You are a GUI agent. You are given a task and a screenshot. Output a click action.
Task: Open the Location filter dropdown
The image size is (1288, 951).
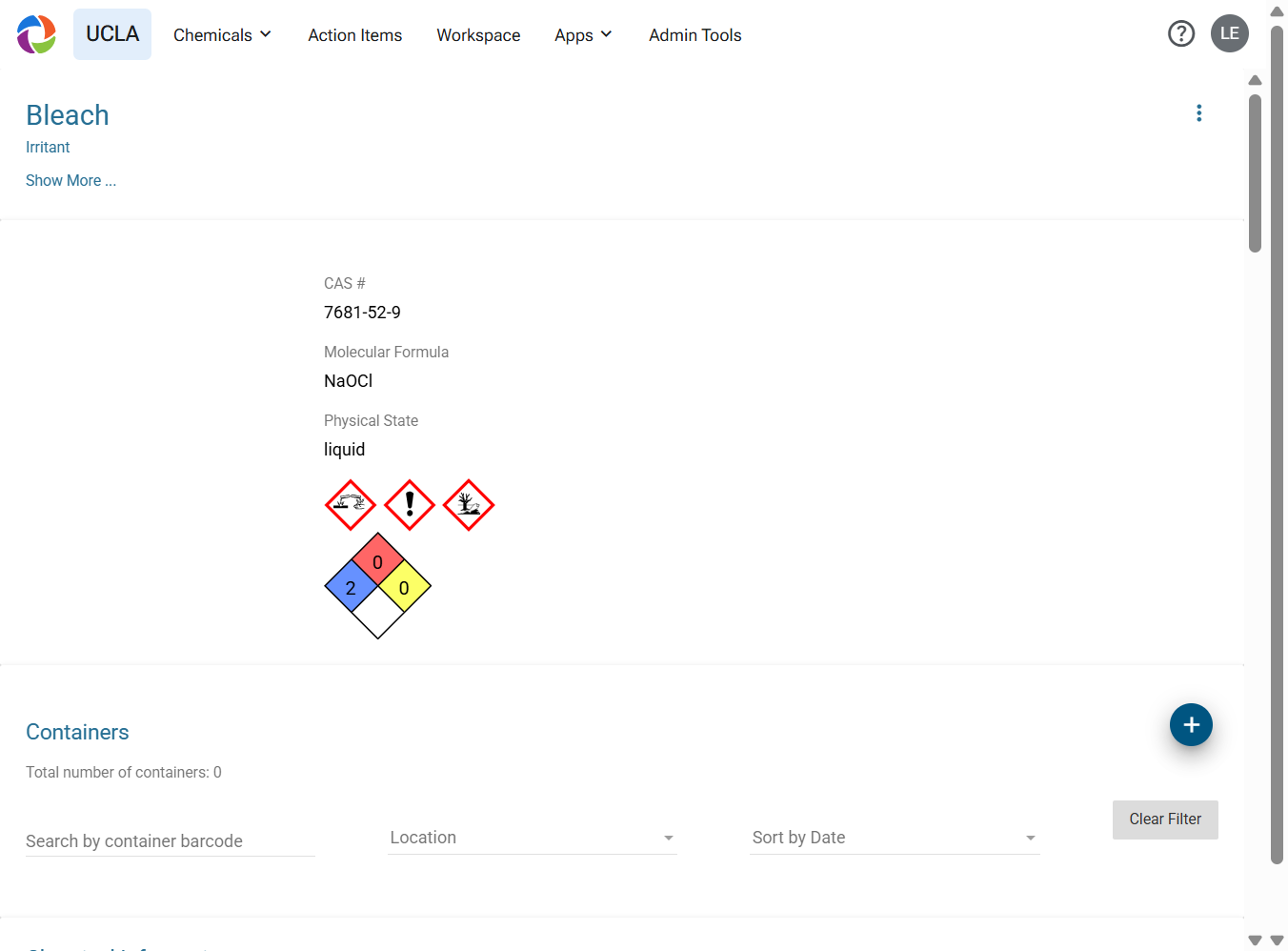(x=533, y=838)
